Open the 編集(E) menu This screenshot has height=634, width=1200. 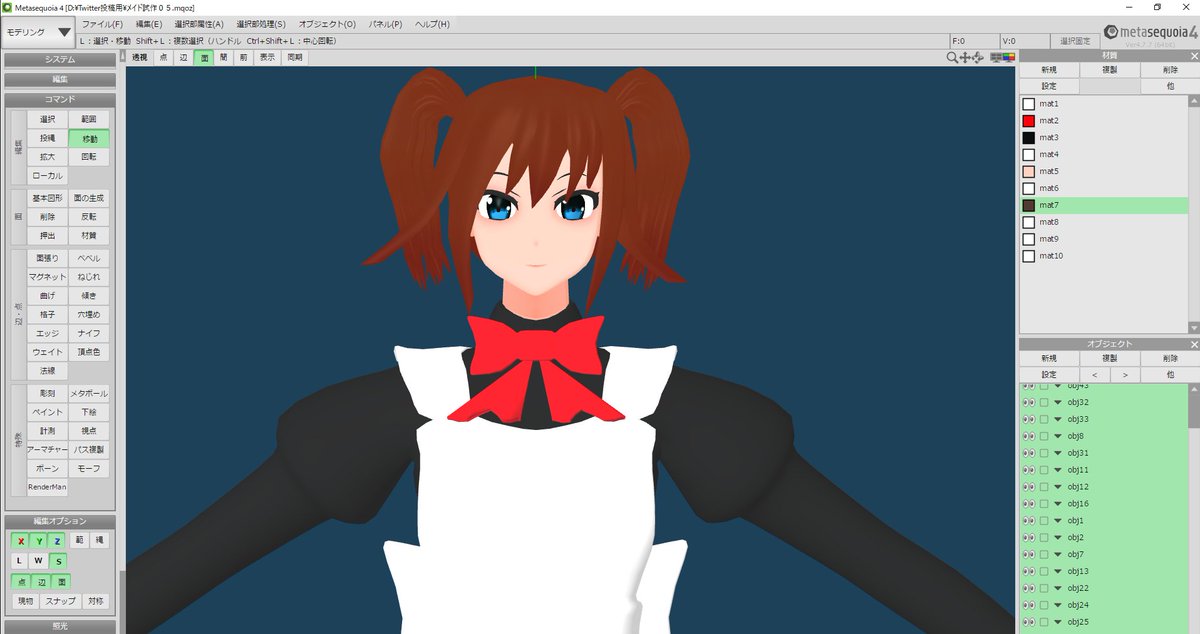pos(148,23)
